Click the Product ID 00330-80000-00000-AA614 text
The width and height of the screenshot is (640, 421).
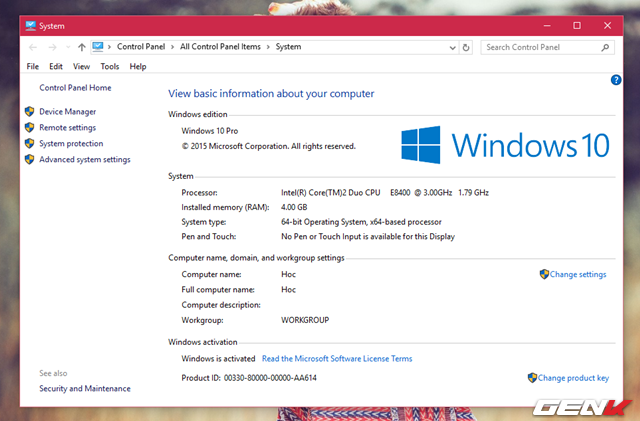tap(249, 378)
